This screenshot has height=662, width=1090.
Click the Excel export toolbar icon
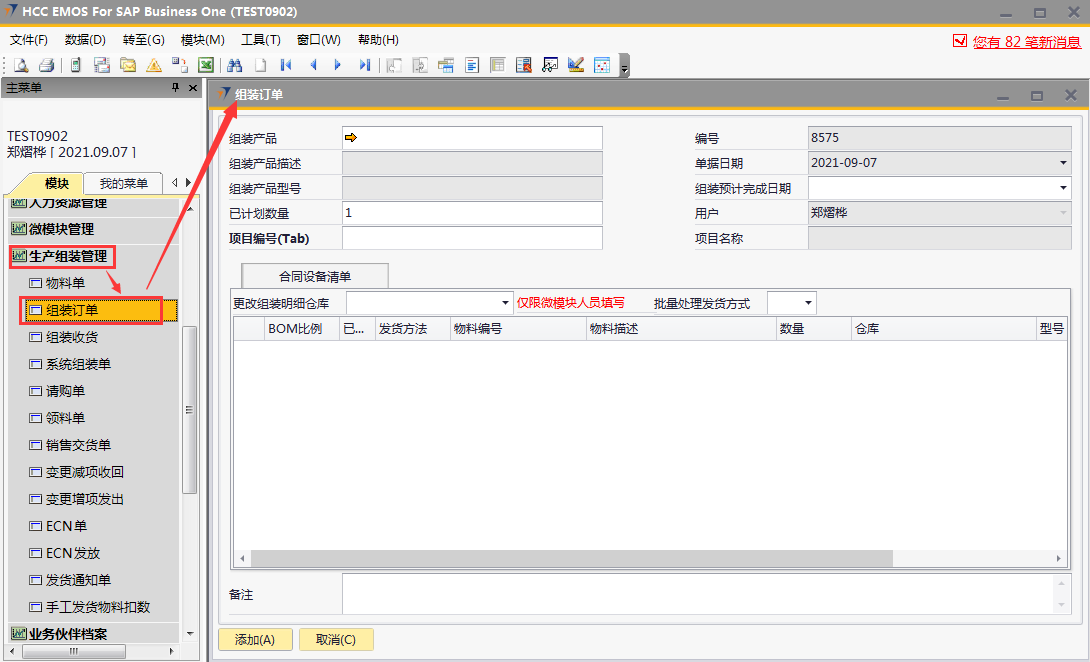[206, 65]
